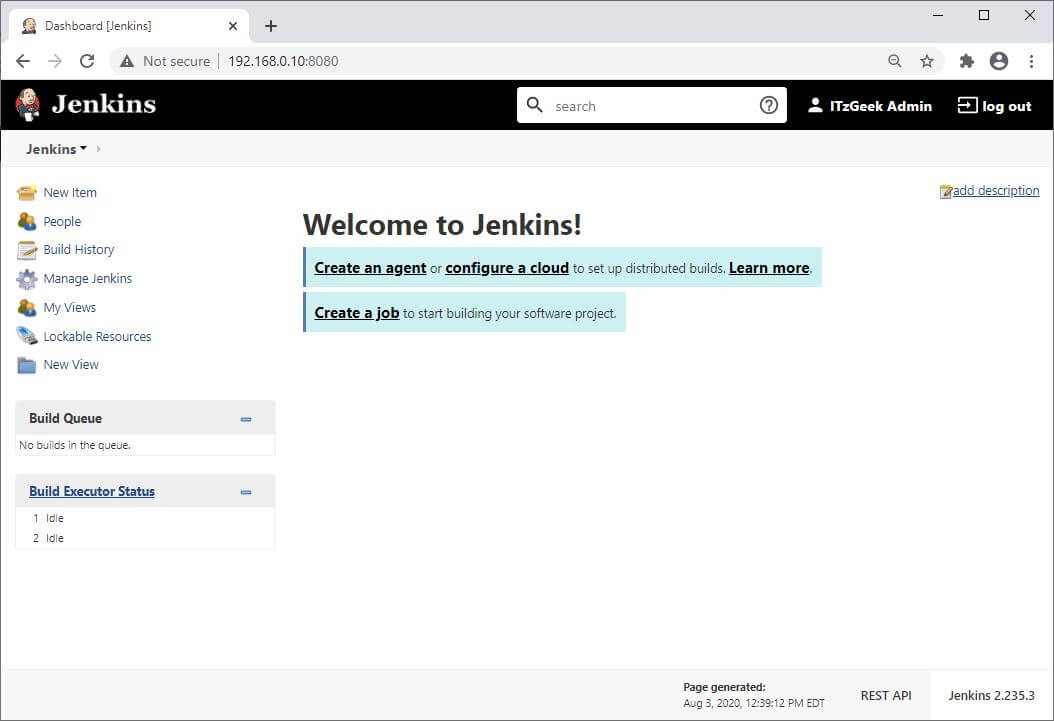Go back with the browser back arrow
The width and height of the screenshot is (1054, 721).
point(23,61)
